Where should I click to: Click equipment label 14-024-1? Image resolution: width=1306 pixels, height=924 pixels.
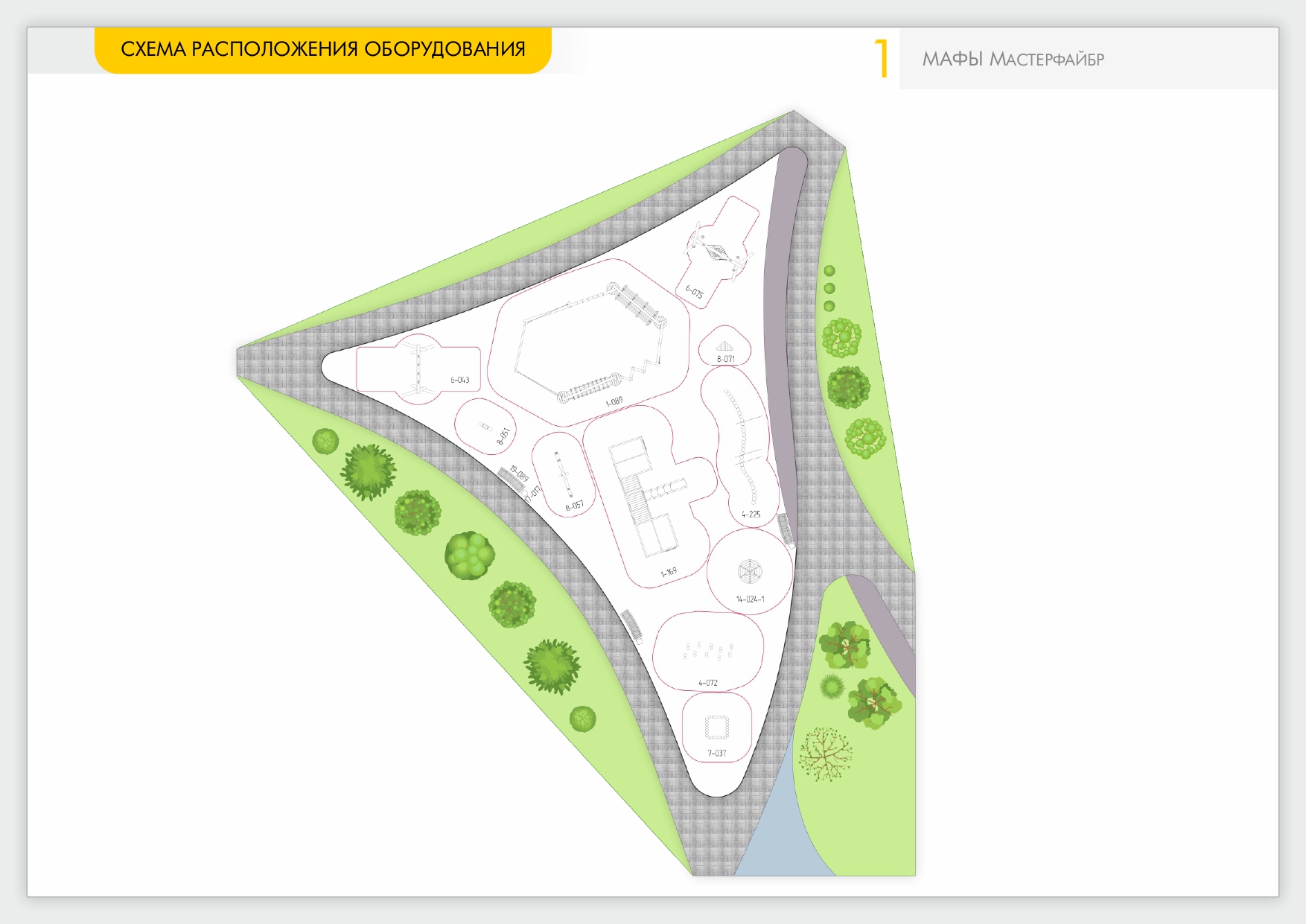(x=750, y=599)
